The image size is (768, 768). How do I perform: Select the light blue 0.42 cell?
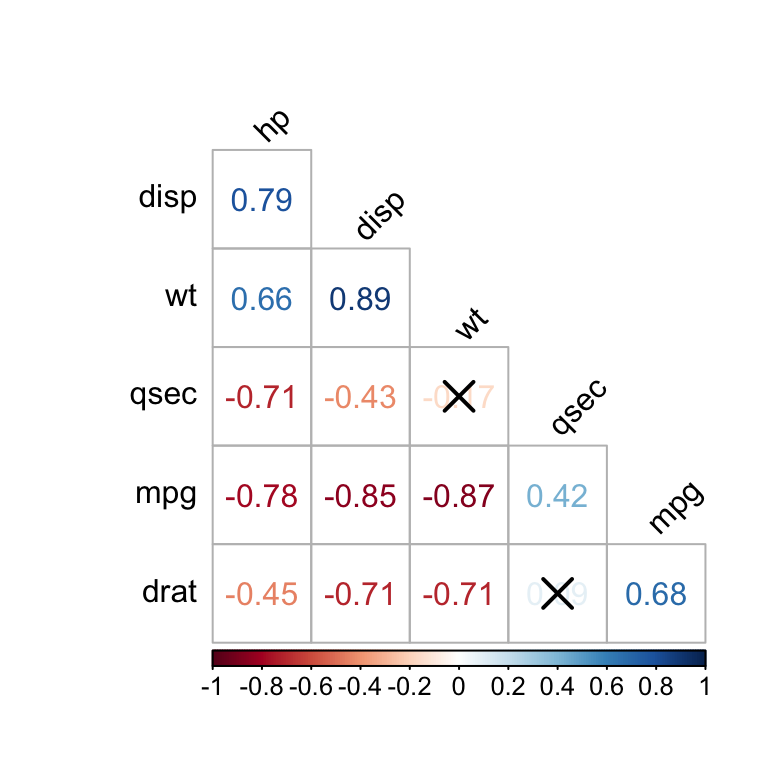coord(556,495)
